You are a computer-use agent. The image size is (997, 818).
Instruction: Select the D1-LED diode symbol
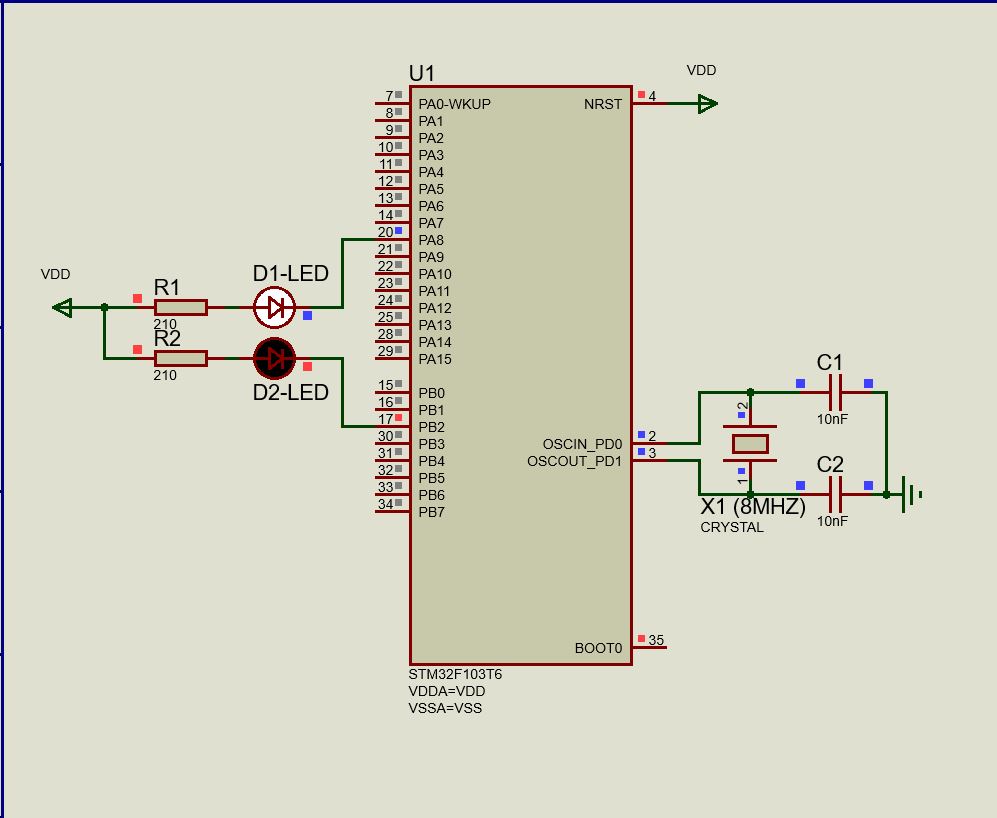pos(274,305)
